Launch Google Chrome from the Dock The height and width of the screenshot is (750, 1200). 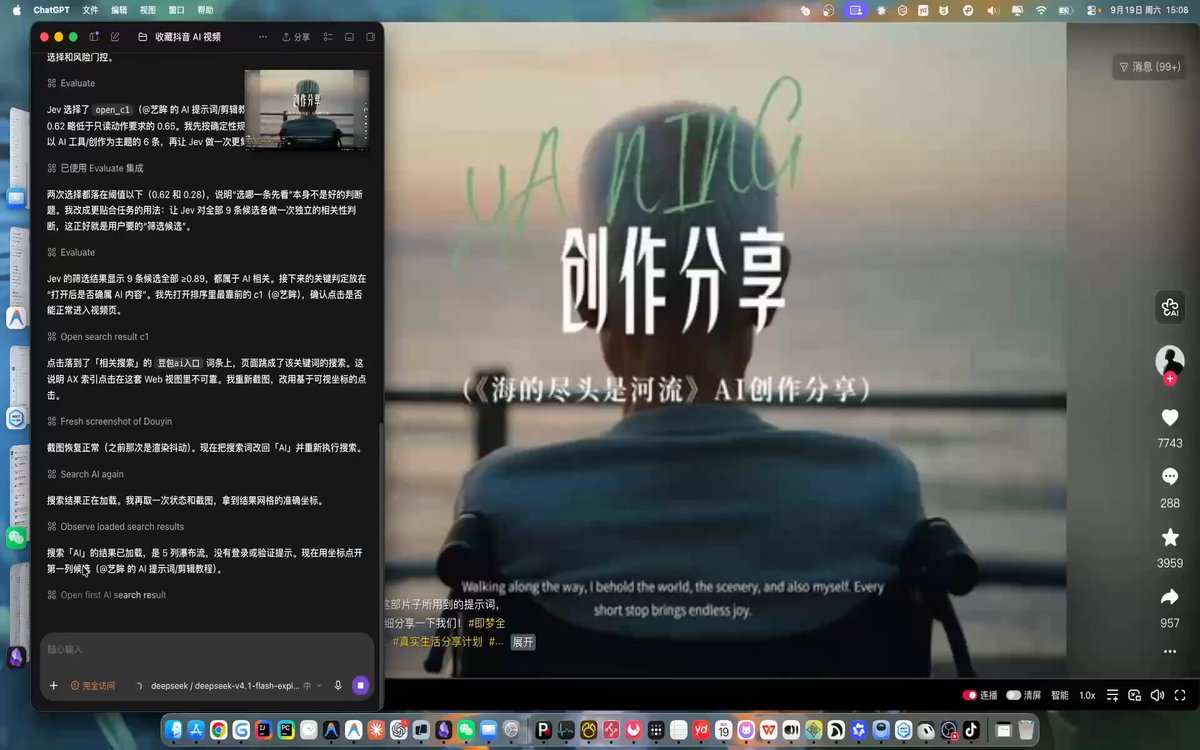218,730
